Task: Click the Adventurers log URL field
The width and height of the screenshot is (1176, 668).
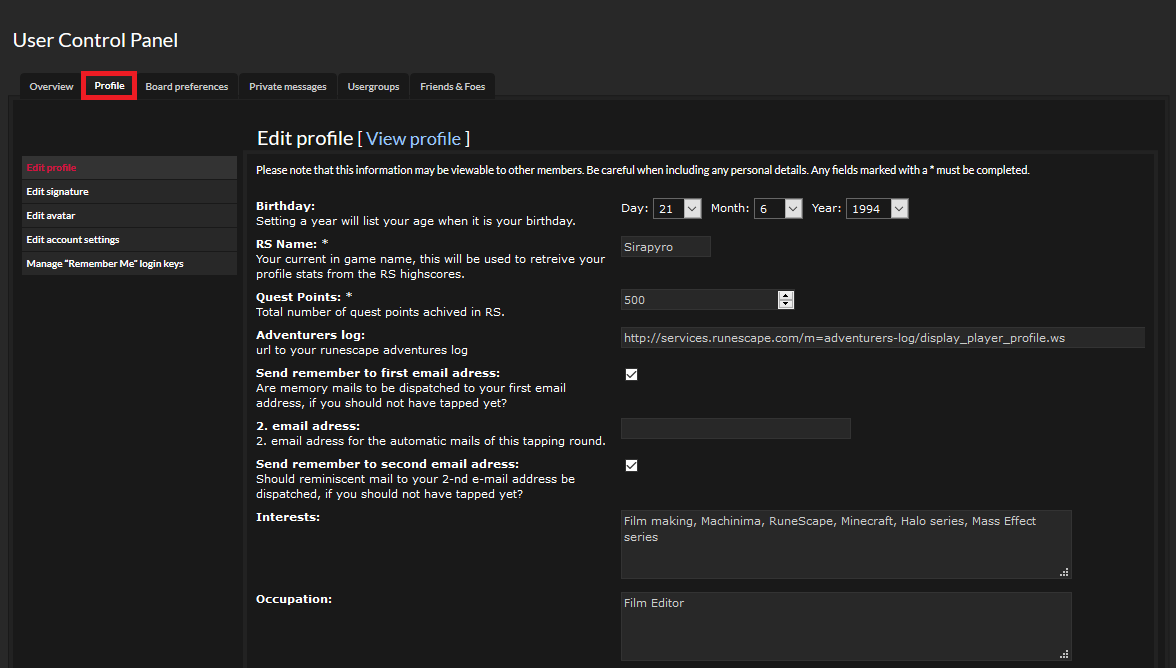Action: (x=883, y=337)
